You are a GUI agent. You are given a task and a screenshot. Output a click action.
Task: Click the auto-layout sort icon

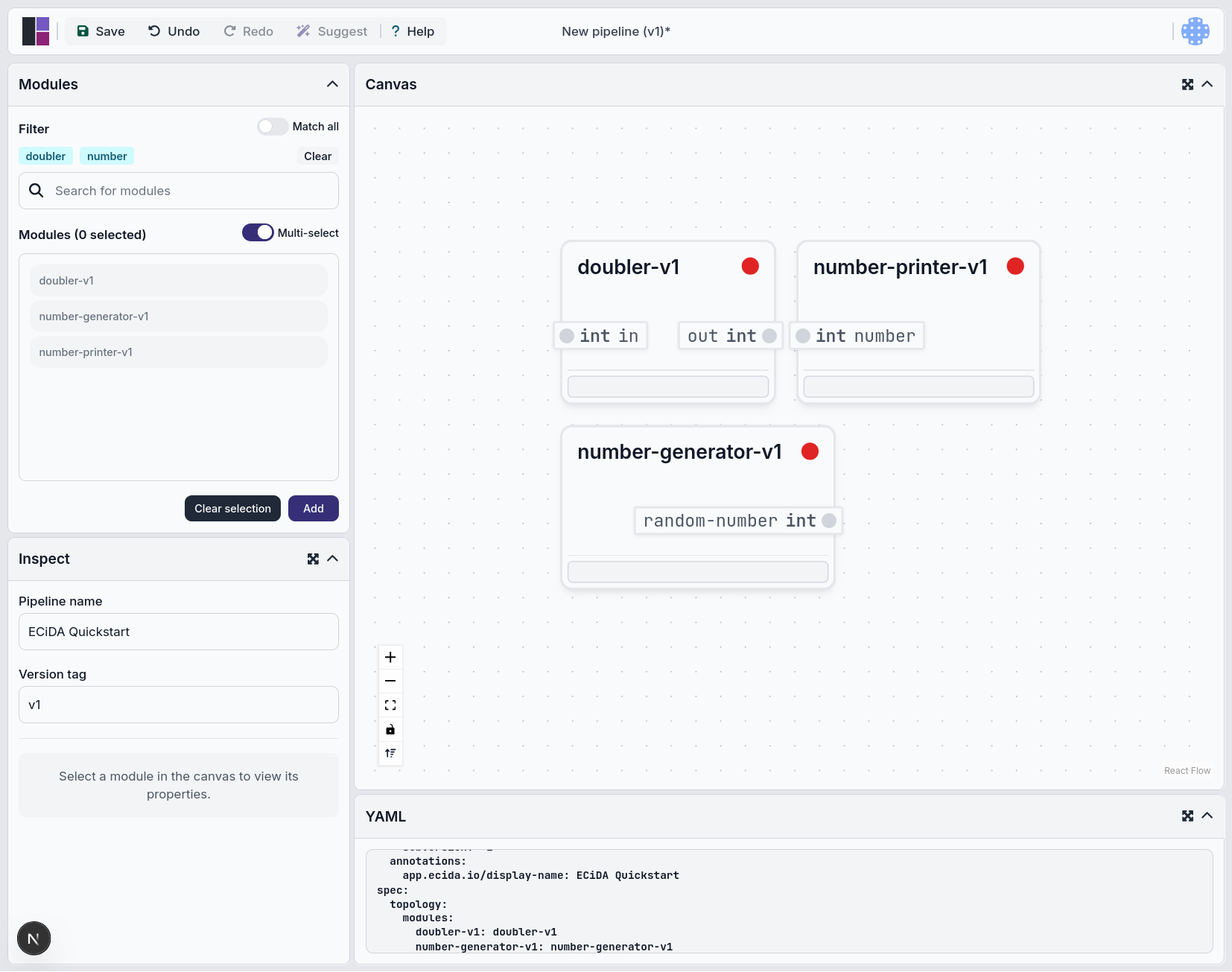pos(390,753)
